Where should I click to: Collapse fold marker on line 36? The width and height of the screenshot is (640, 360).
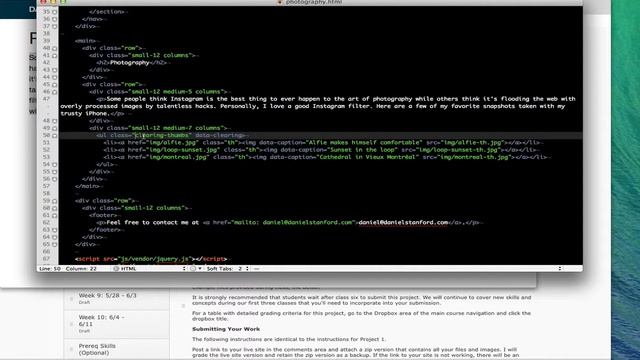click(x=54, y=19)
